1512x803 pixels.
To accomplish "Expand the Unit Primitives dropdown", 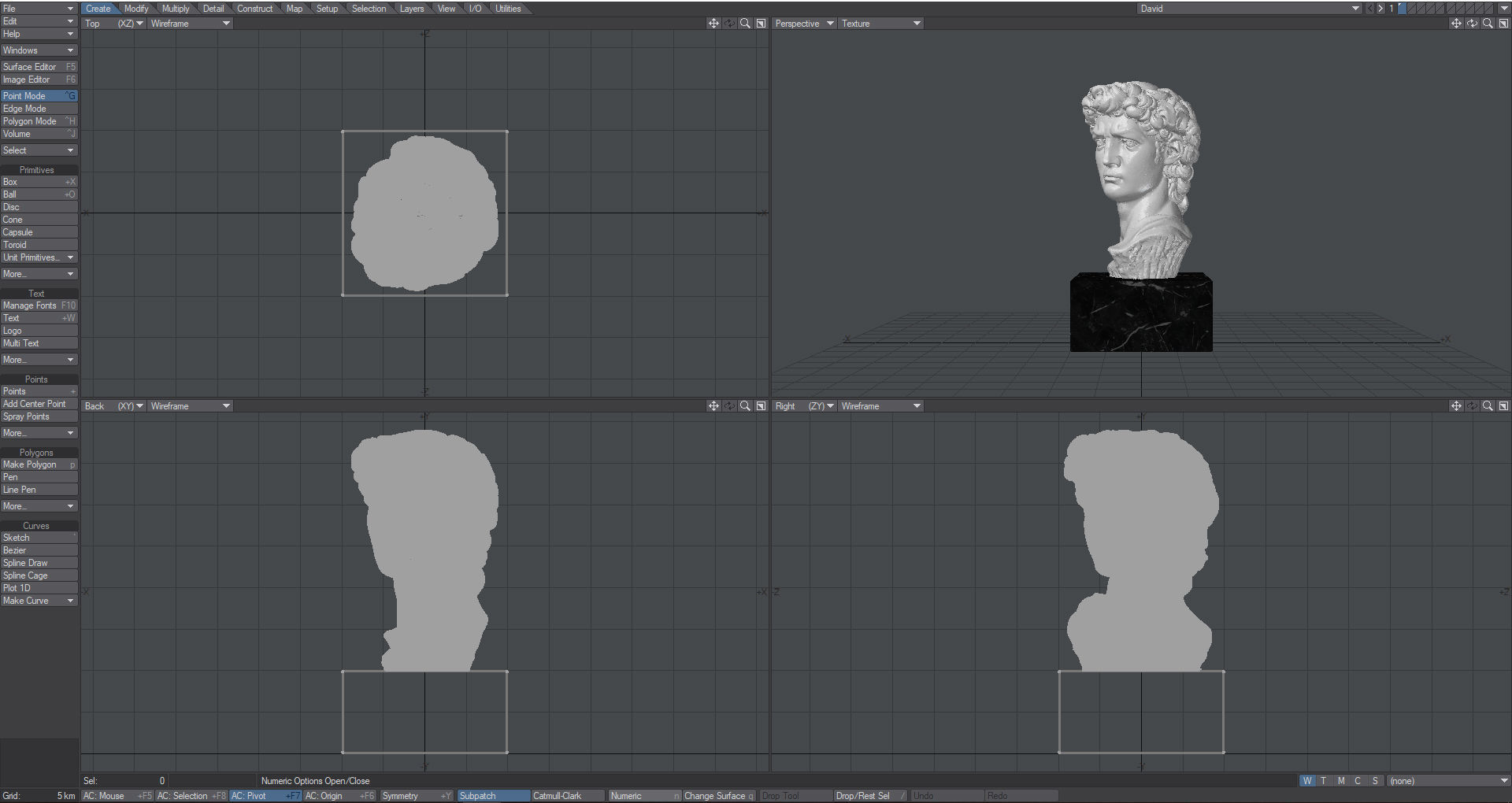I will tap(39, 257).
